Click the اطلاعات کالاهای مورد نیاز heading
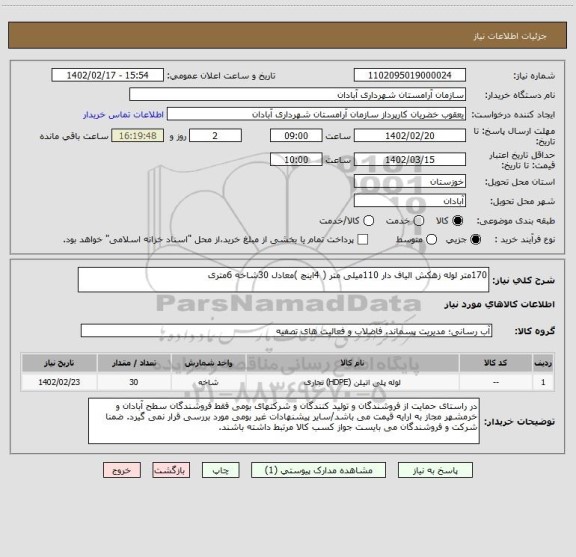The image size is (576, 557). point(500,304)
